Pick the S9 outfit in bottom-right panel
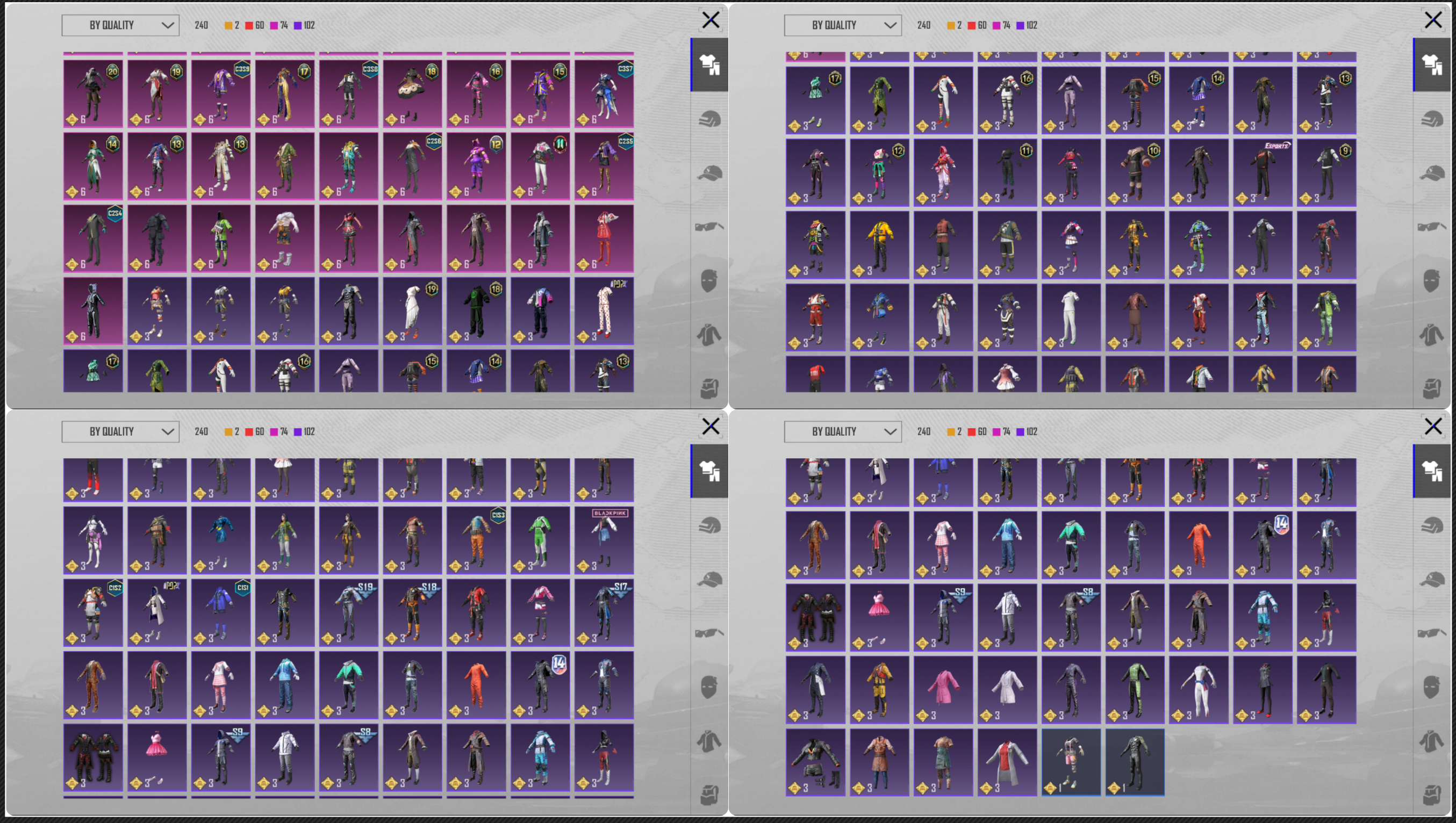The width and height of the screenshot is (1456, 823). click(943, 618)
